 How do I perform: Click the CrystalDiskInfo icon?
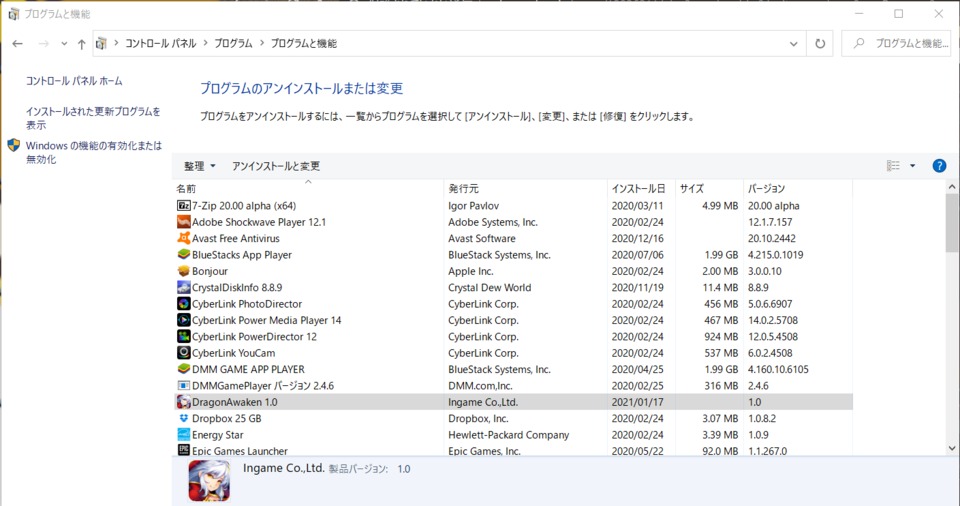click(183, 287)
